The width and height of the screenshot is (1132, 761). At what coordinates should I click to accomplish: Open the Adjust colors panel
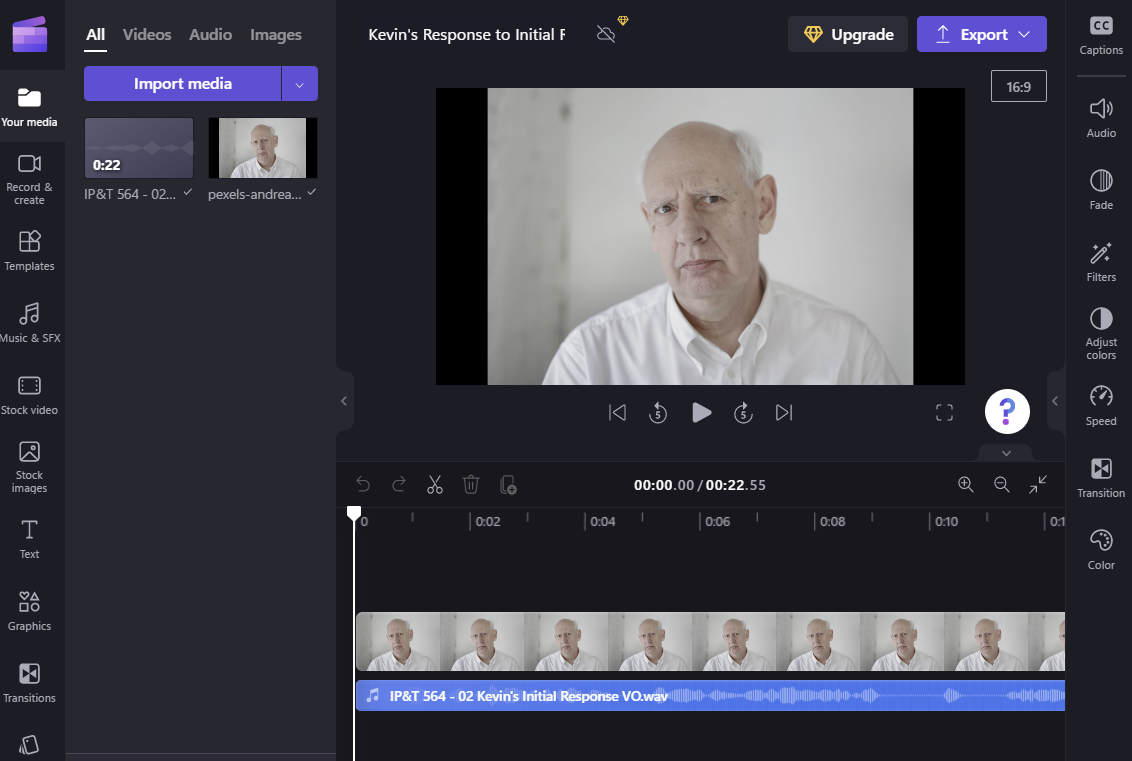1101,333
